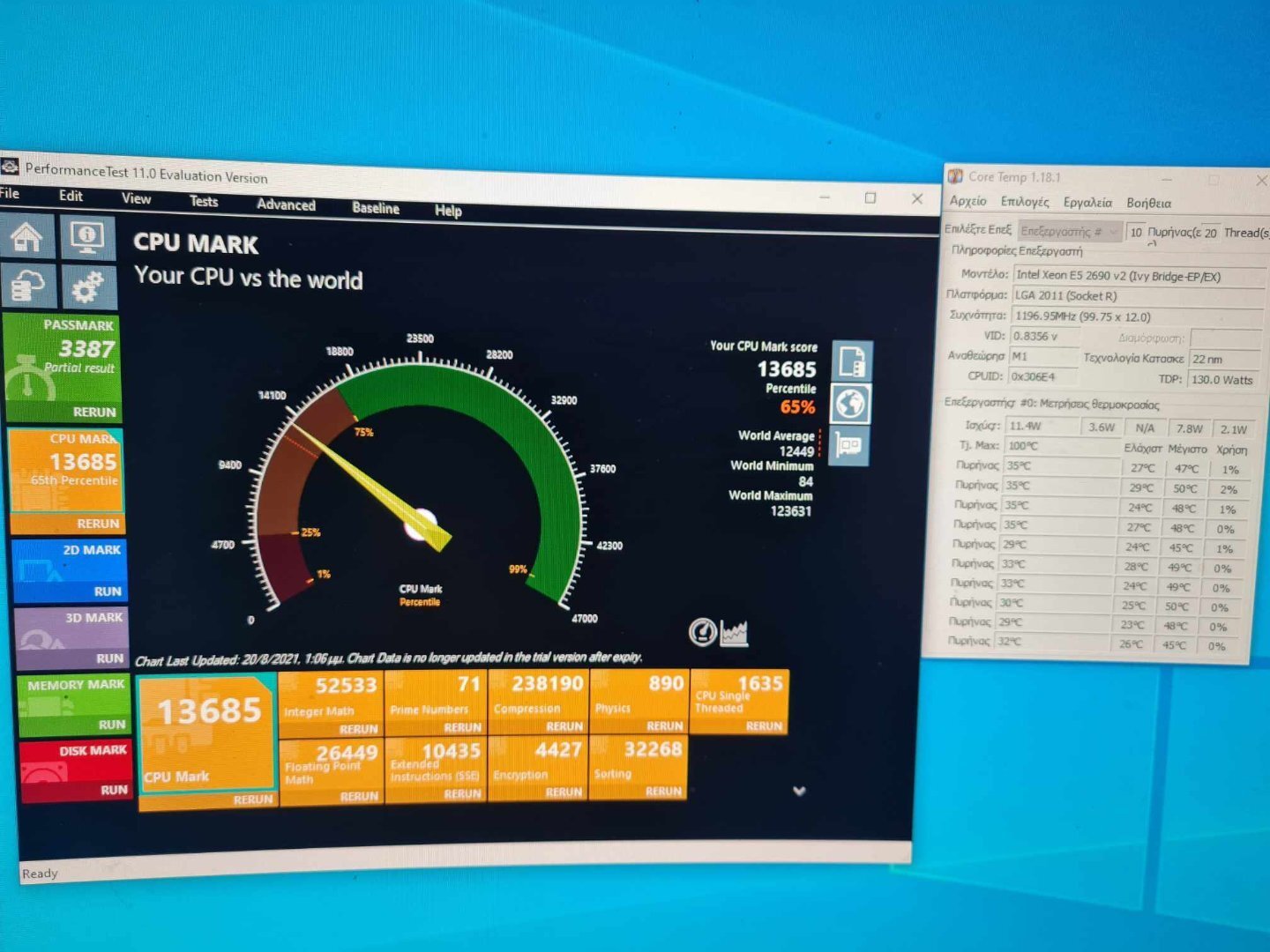
Task: Rerun the Floating Point Math test
Action: click(359, 796)
